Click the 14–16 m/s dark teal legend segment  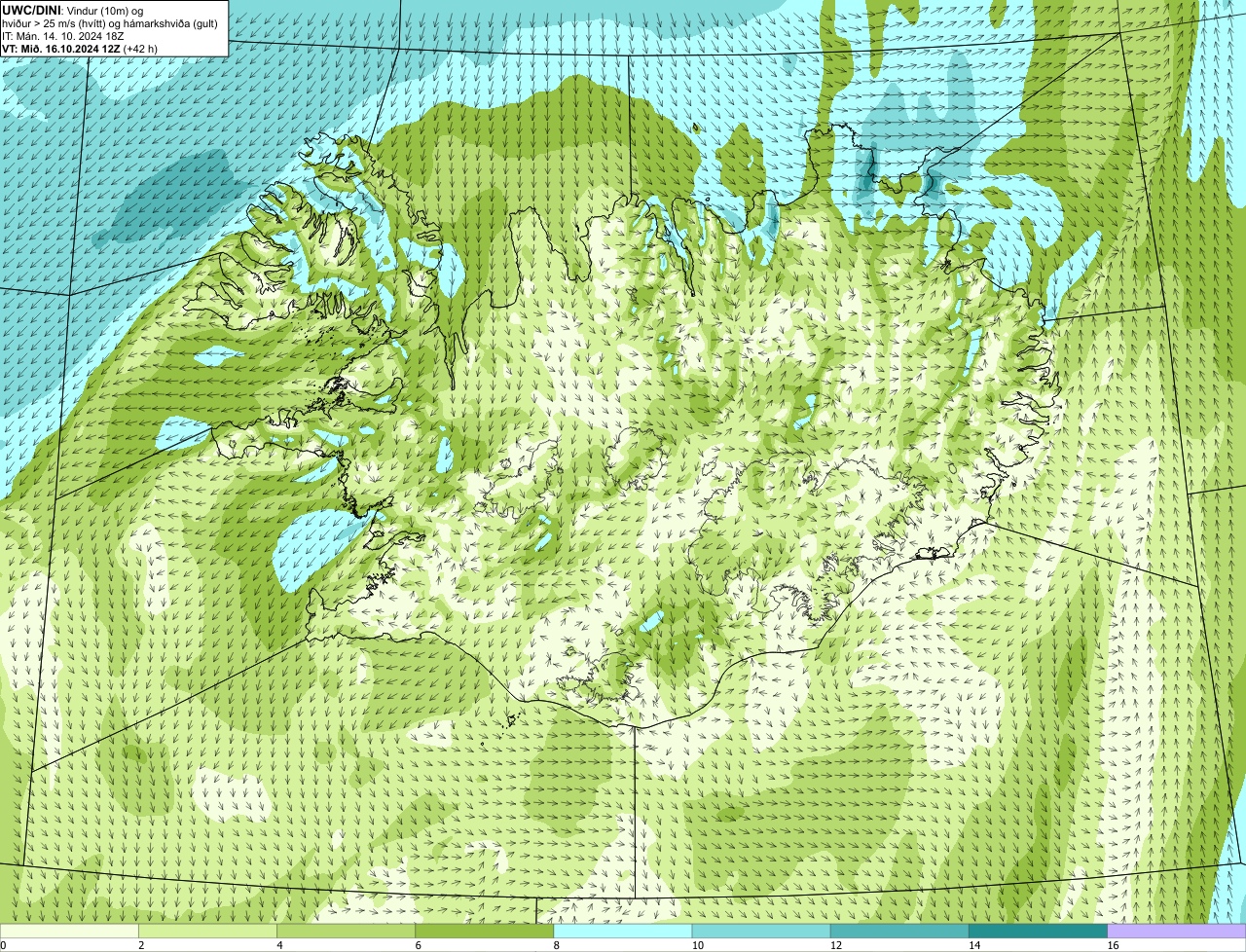point(1038,931)
